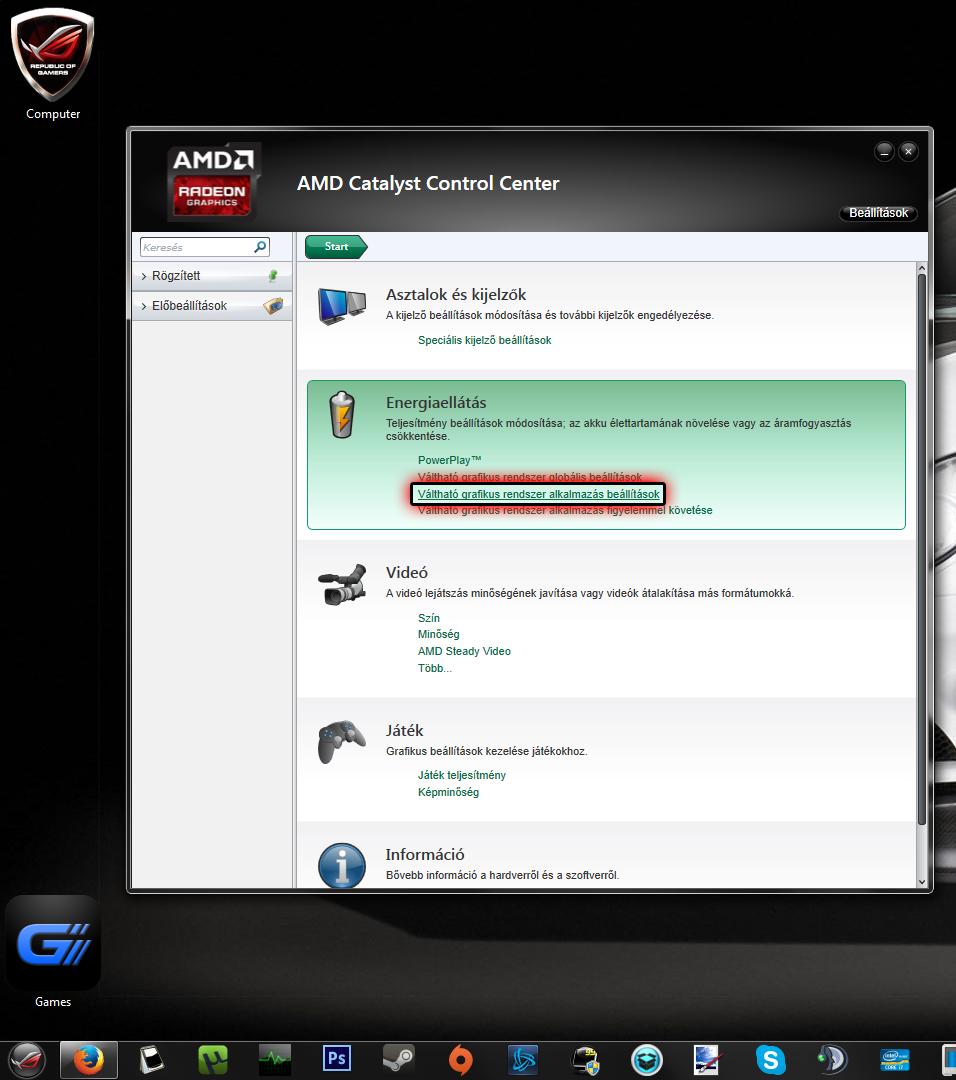
Task: Minimize the Catalyst Control Center window
Action: click(x=884, y=152)
